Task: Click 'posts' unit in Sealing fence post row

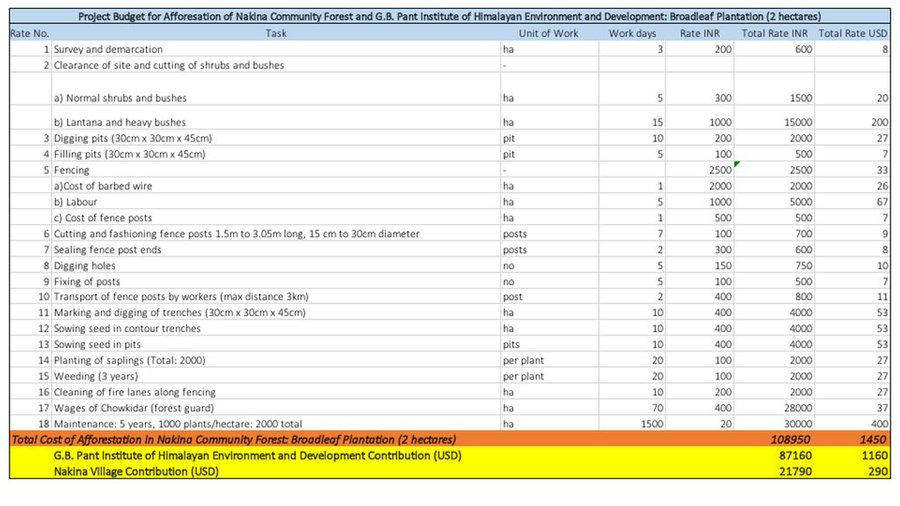Action: (x=515, y=250)
